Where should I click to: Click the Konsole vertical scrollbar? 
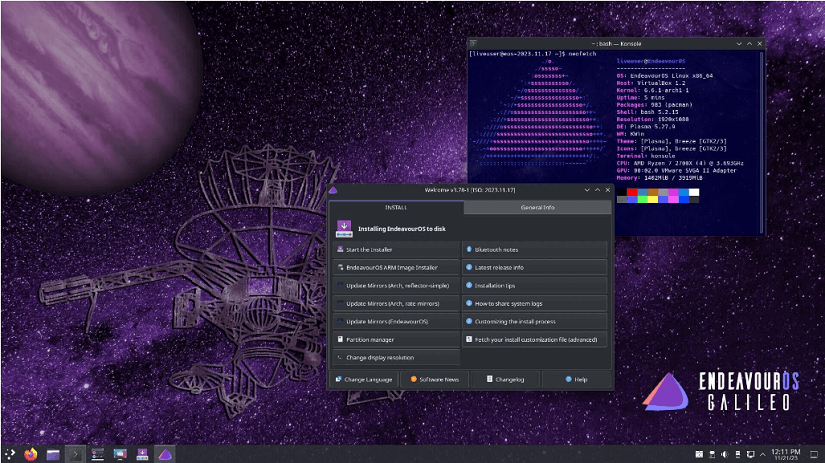pos(761,142)
